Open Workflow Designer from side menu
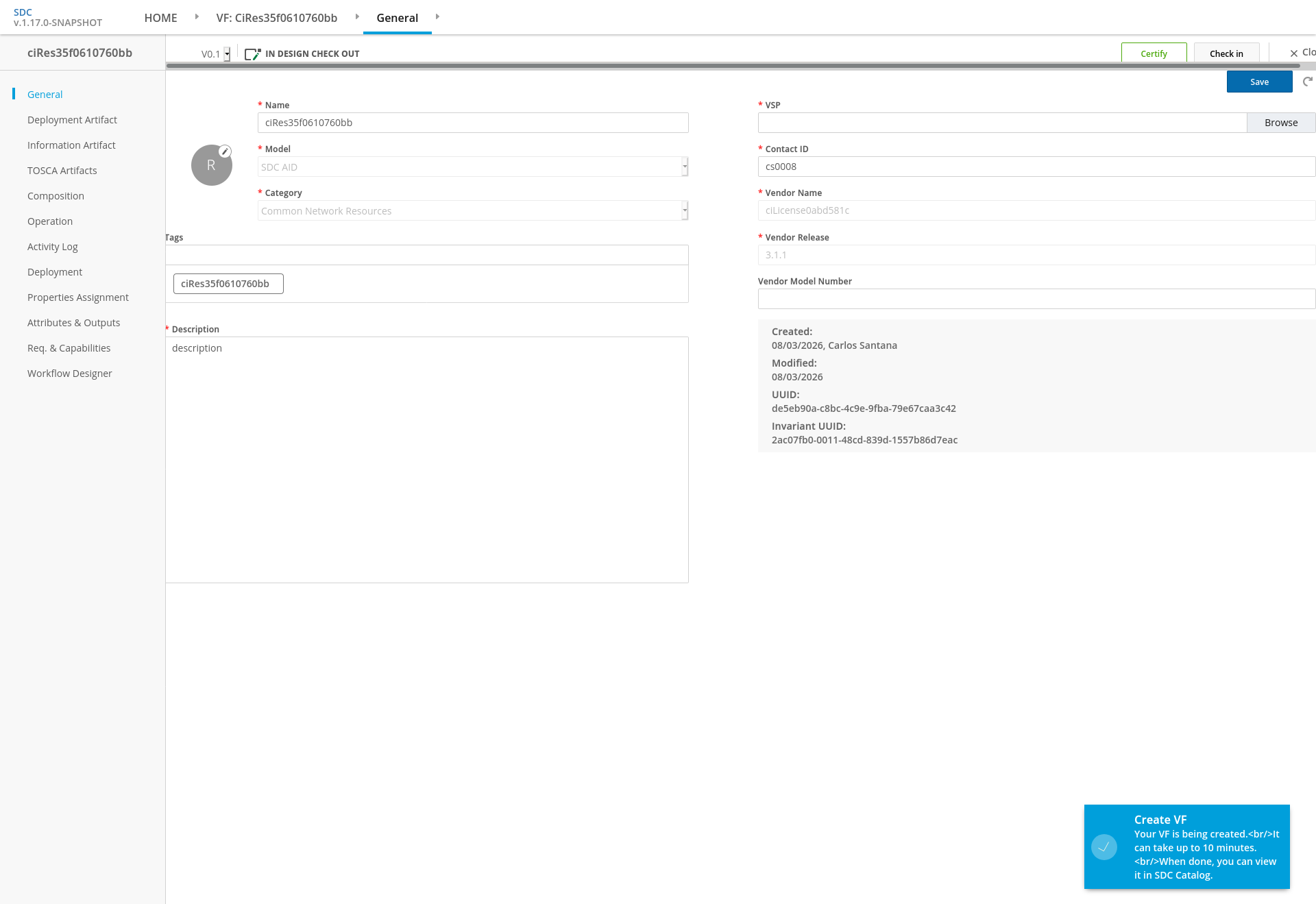The width and height of the screenshot is (1316, 904). point(69,374)
